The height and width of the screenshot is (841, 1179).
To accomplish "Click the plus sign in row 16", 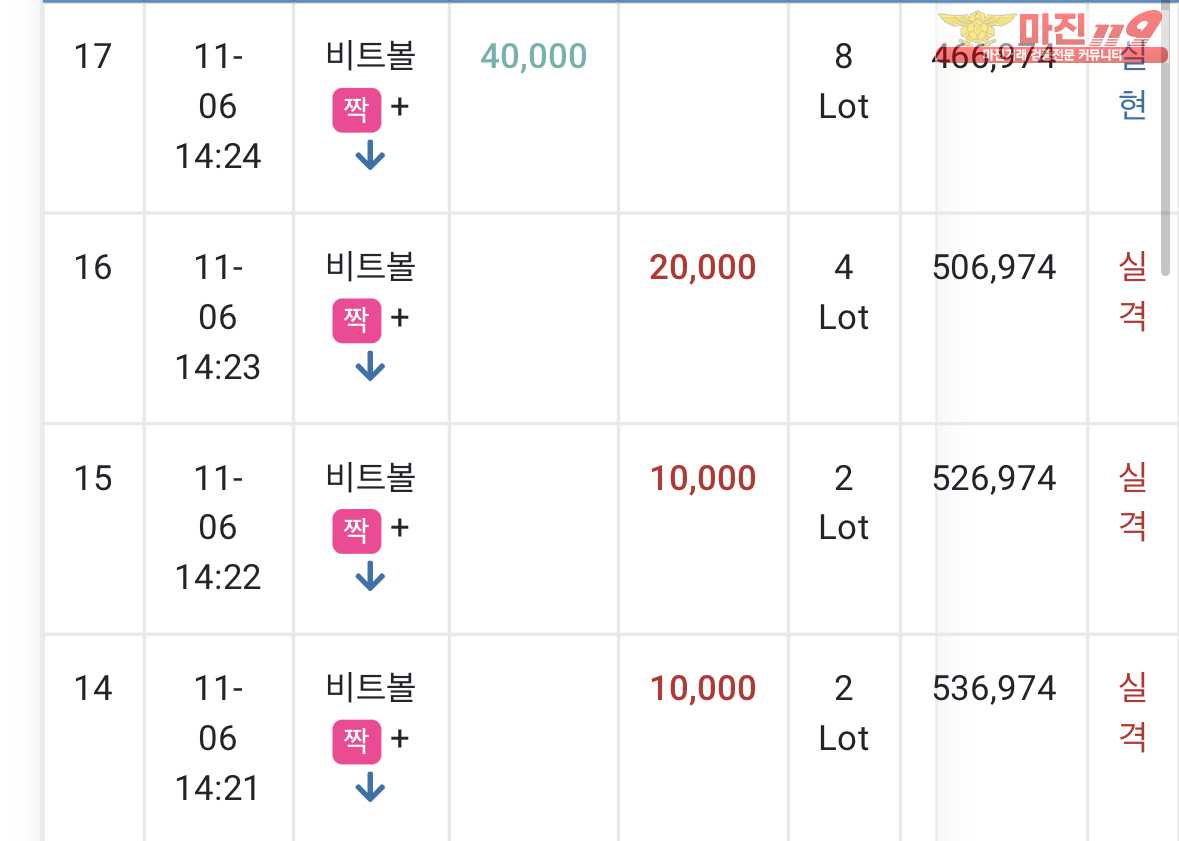I will coord(400,317).
